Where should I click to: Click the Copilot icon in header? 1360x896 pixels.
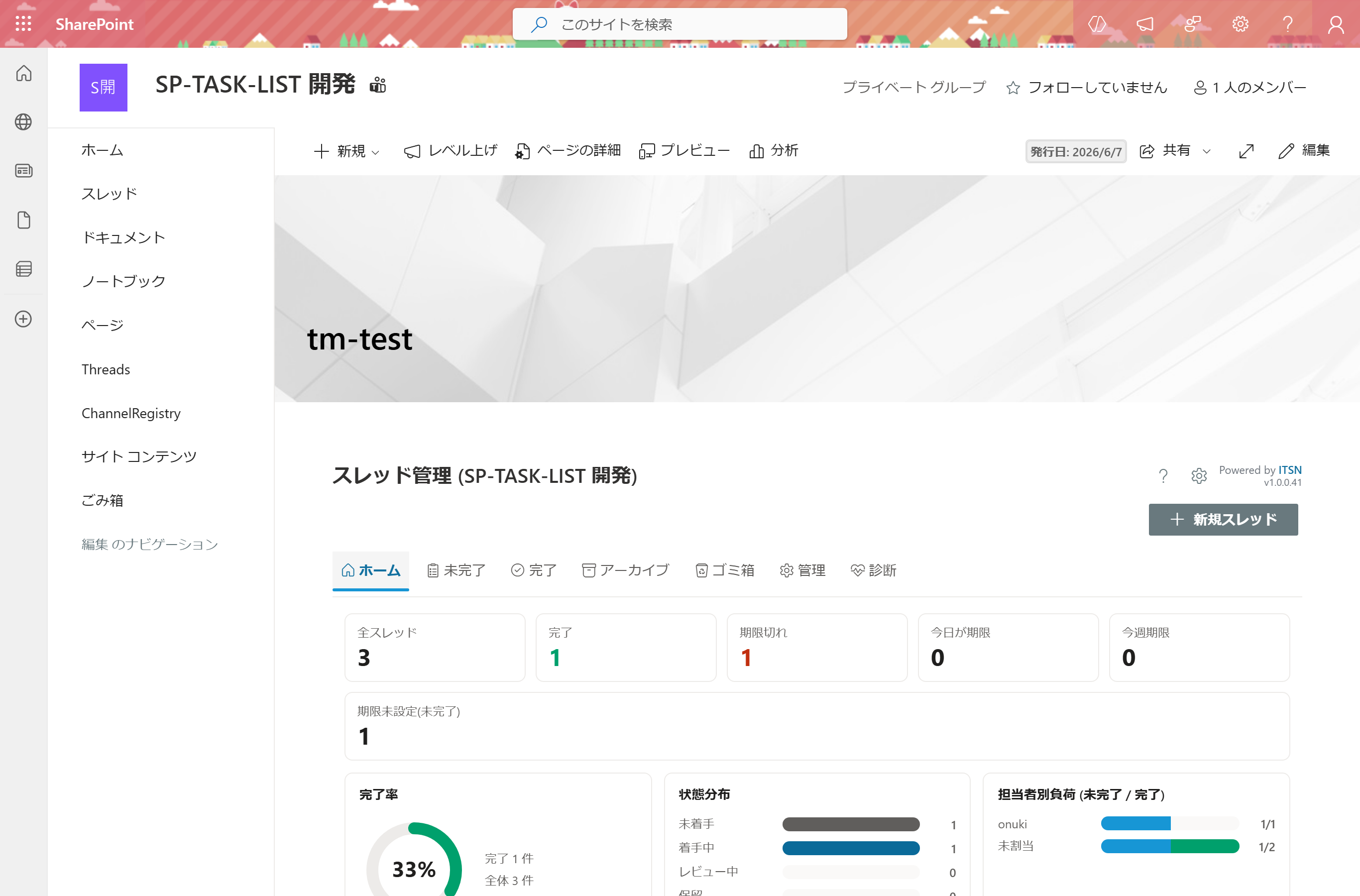1097,24
